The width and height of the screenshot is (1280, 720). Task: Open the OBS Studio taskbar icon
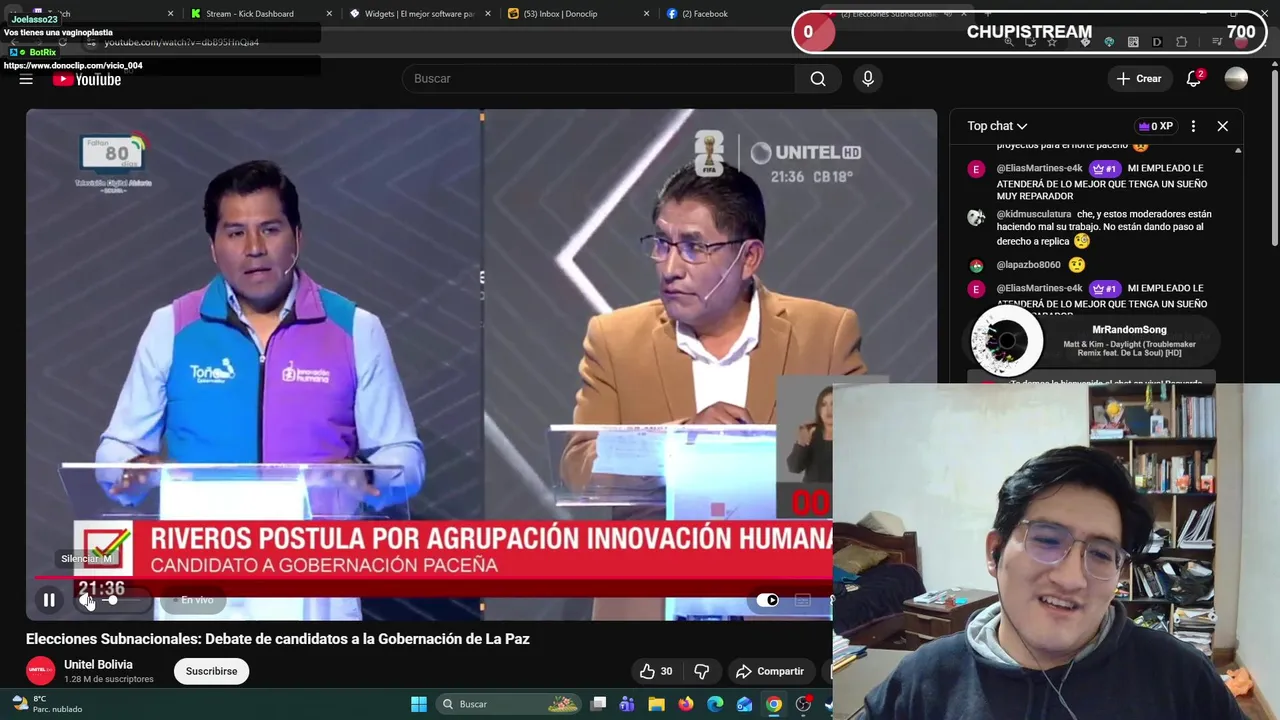click(803, 704)
